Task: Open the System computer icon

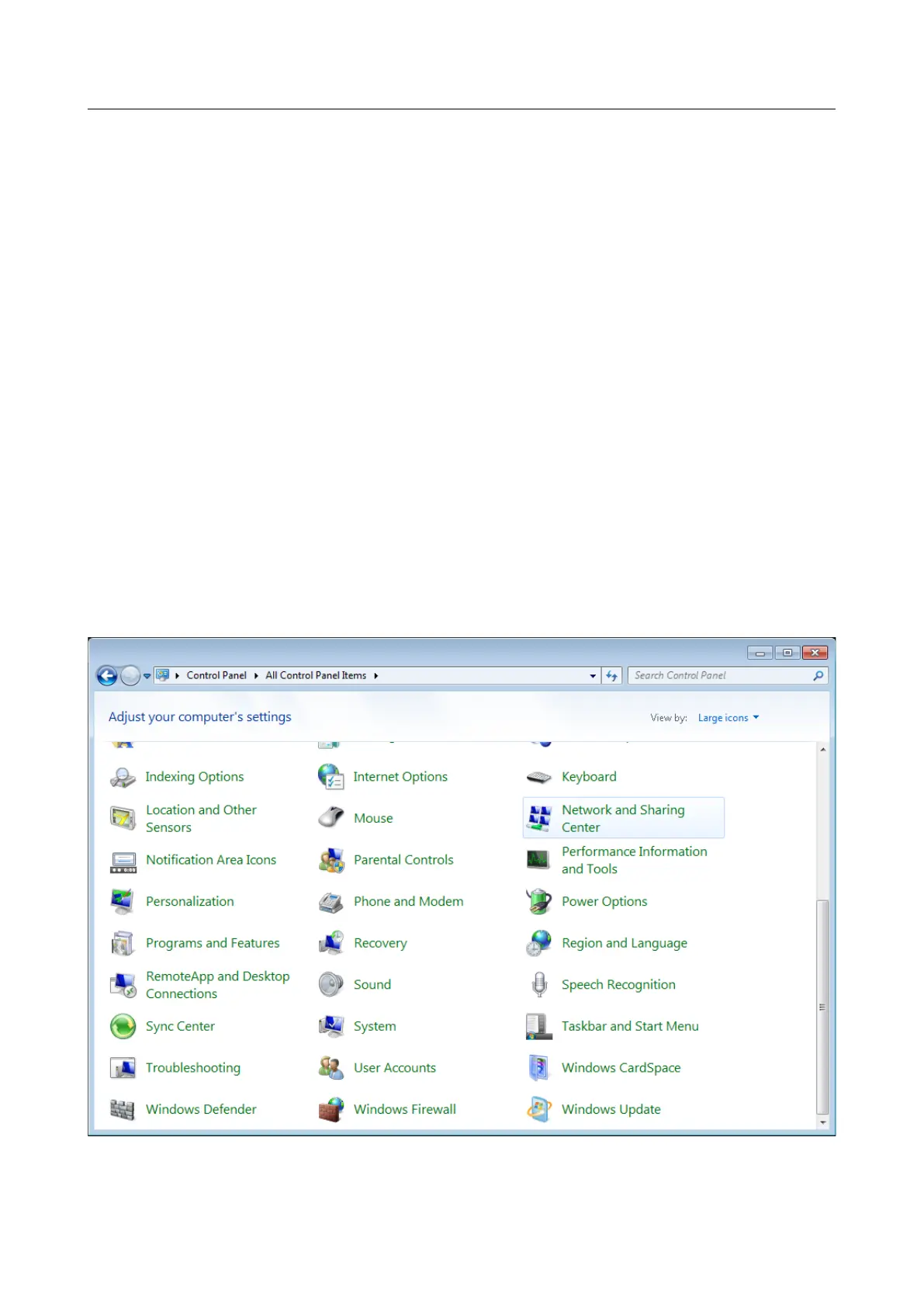Action: coord(331,1026)
